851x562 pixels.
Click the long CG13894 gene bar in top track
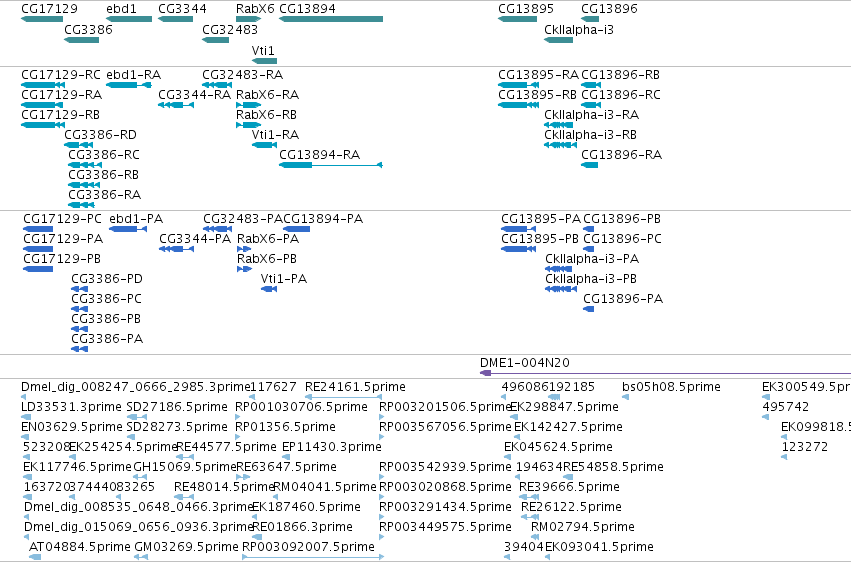[331, 19]
